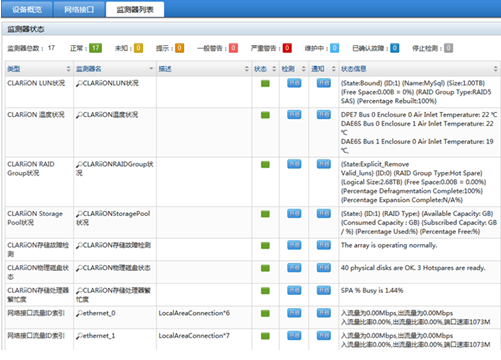
Task: Toggle 通知 switch for Storage Pool状况
Action: point(324,213)
